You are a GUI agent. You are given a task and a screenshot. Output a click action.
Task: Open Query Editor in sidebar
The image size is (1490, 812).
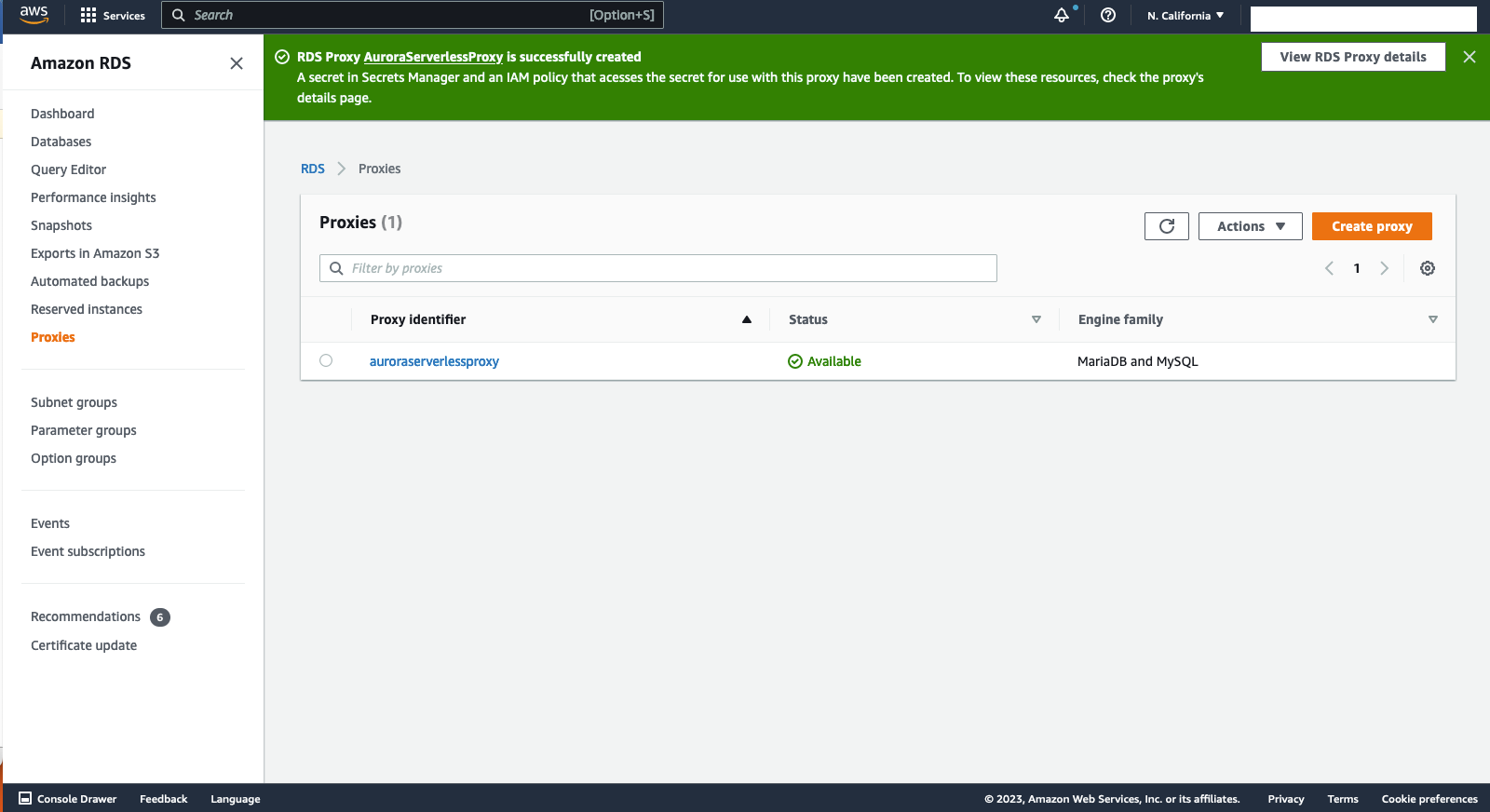(x=69, y=169)
